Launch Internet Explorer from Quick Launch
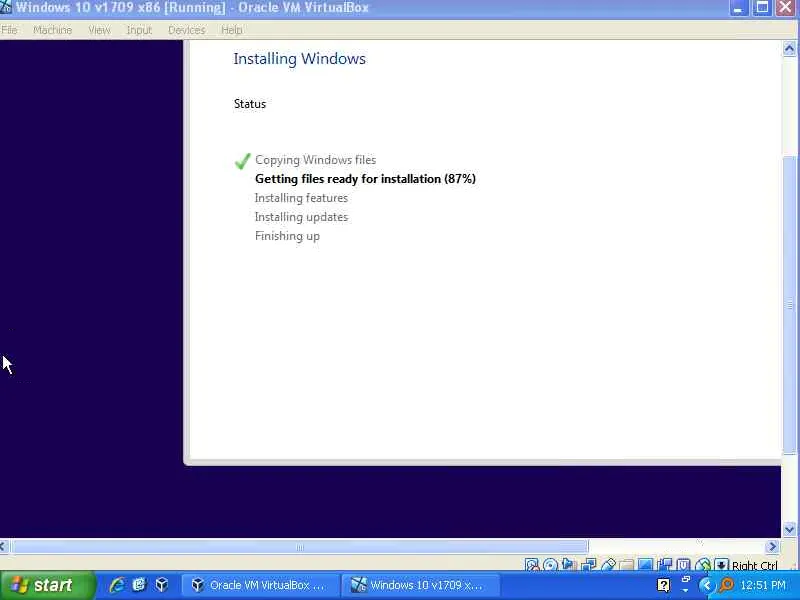The height and width of the screenshot is (600, 800). tap(117, 585)
